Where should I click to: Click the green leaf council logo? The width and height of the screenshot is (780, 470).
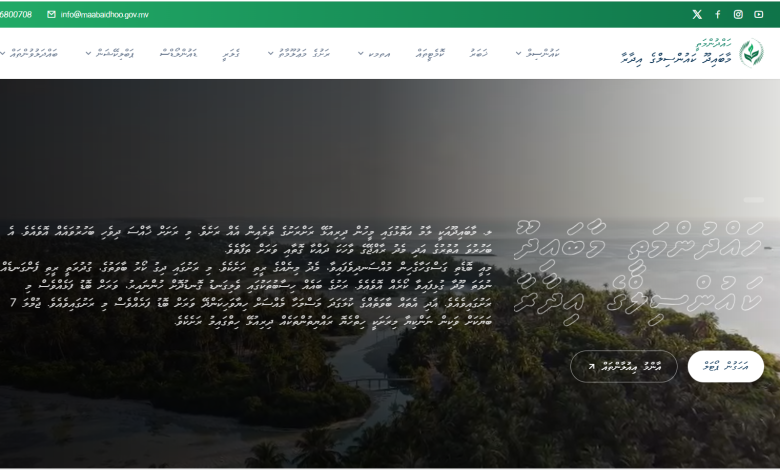click(751, 53)
